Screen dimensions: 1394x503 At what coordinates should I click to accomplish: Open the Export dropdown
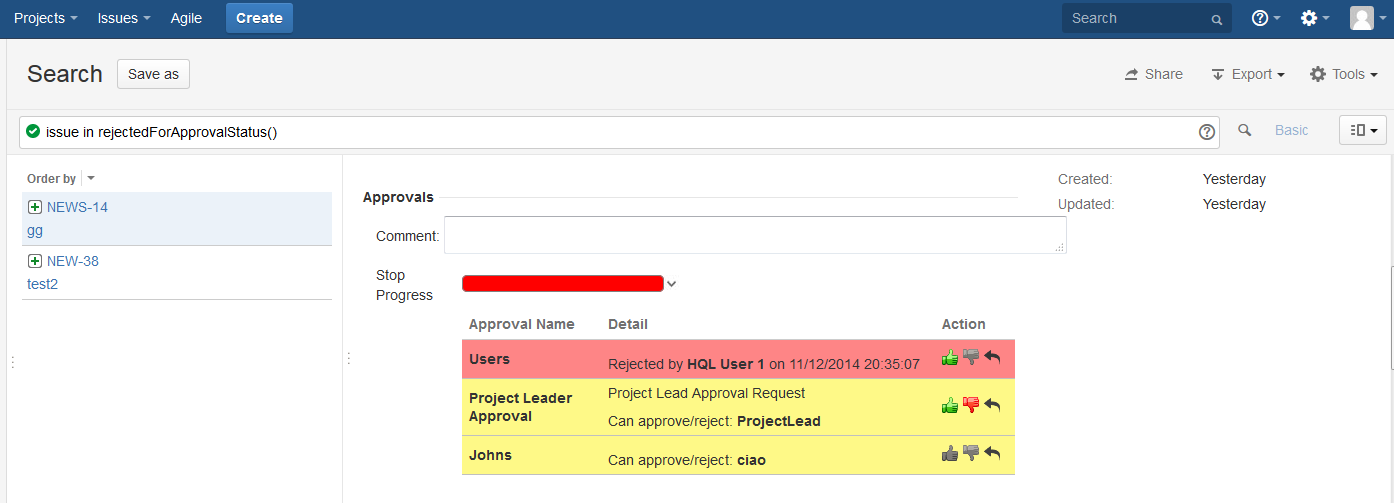[1248, 74]
